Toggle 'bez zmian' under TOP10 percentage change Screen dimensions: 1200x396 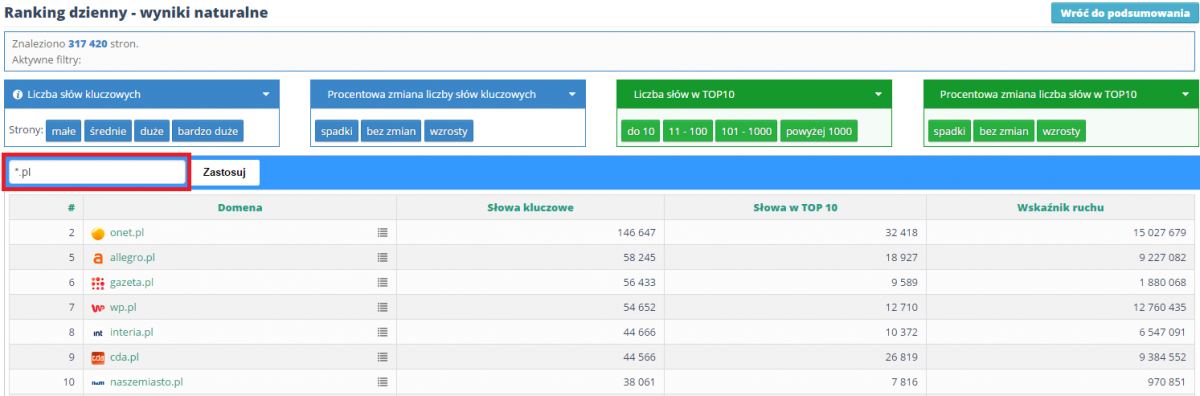(x=1003, y=131)
